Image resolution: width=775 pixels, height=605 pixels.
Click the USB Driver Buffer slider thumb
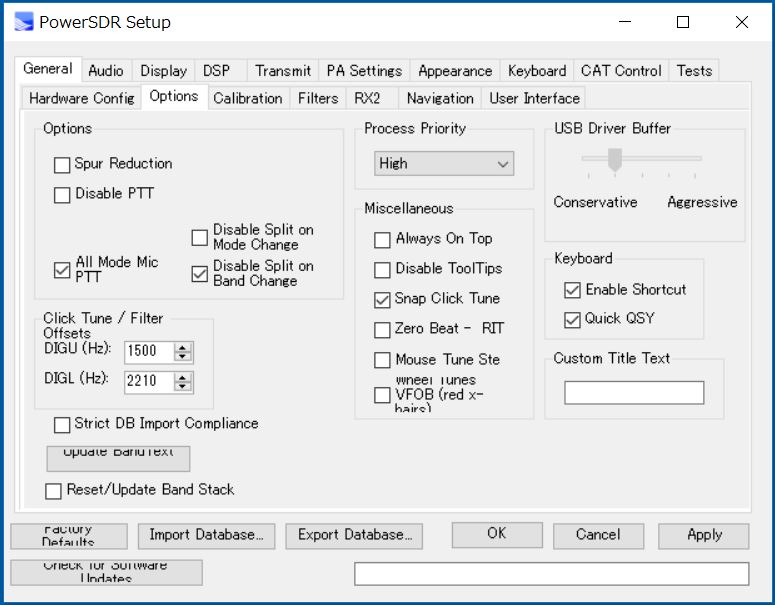615,160
